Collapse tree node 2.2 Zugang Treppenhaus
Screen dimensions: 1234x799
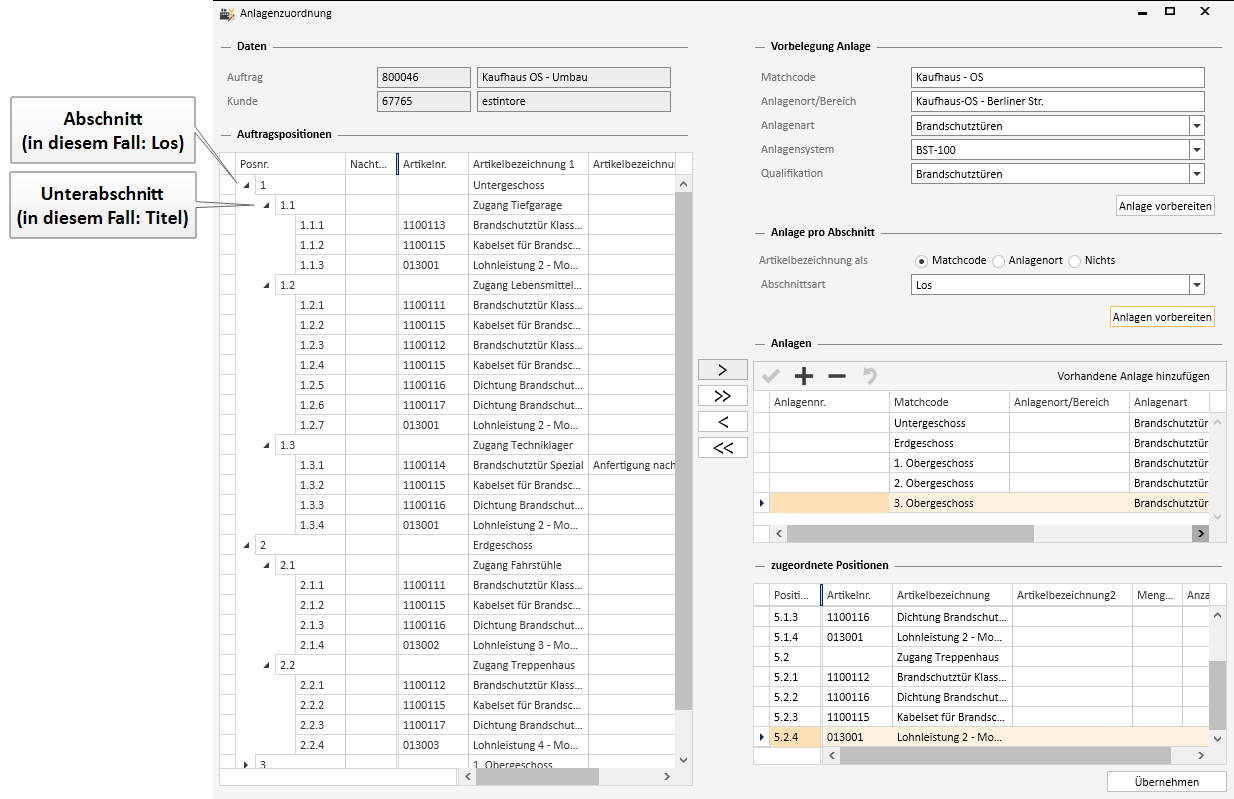[x=266, y=665]
